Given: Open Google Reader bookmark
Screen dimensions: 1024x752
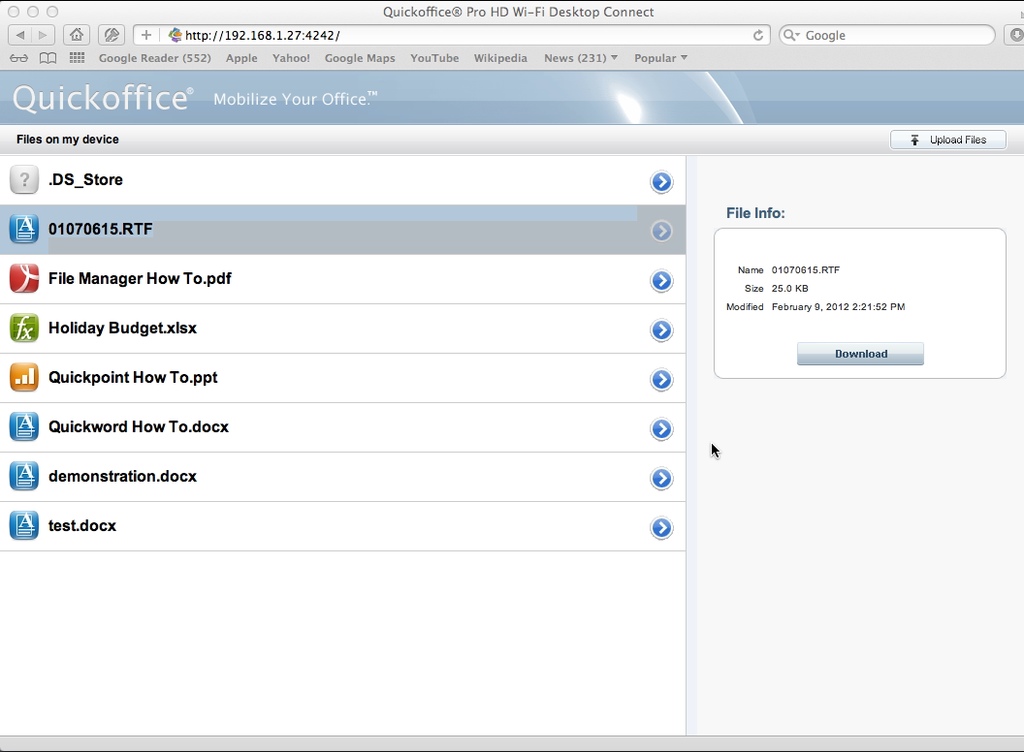Looking at the screenshot, I should pos(154,58).
